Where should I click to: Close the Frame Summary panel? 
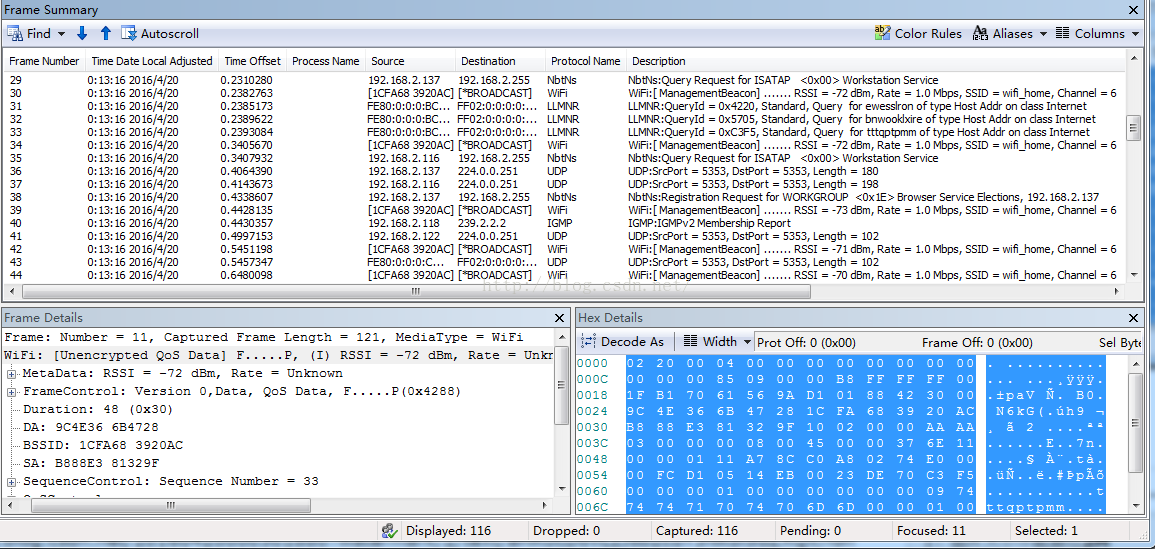(x=1133, y=10)
